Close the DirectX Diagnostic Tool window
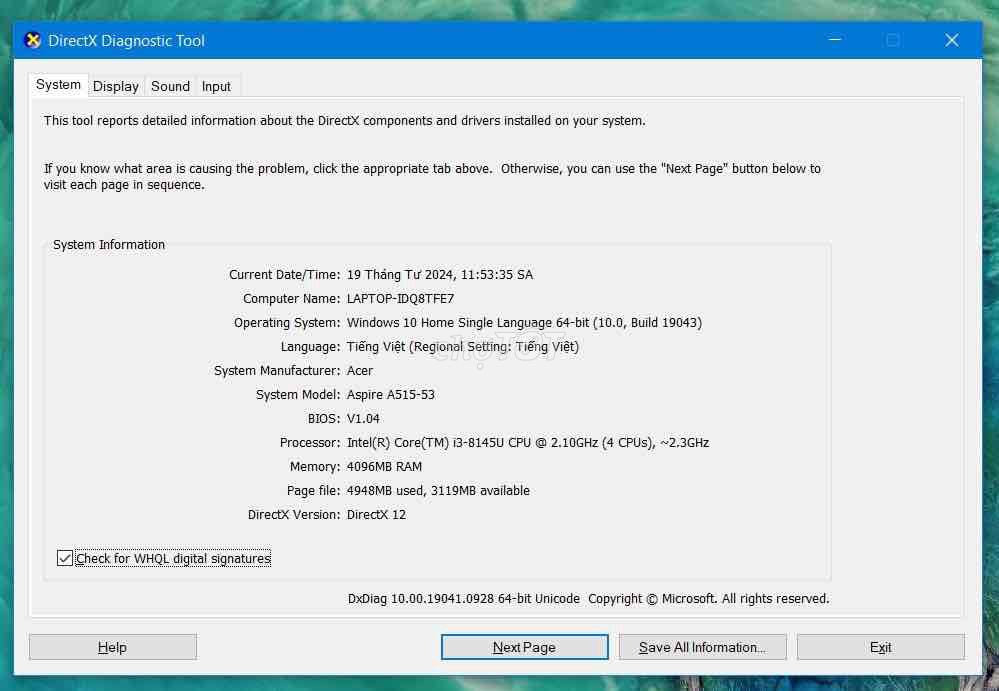Screen dimensions: 999x691 tap(952, 40)
